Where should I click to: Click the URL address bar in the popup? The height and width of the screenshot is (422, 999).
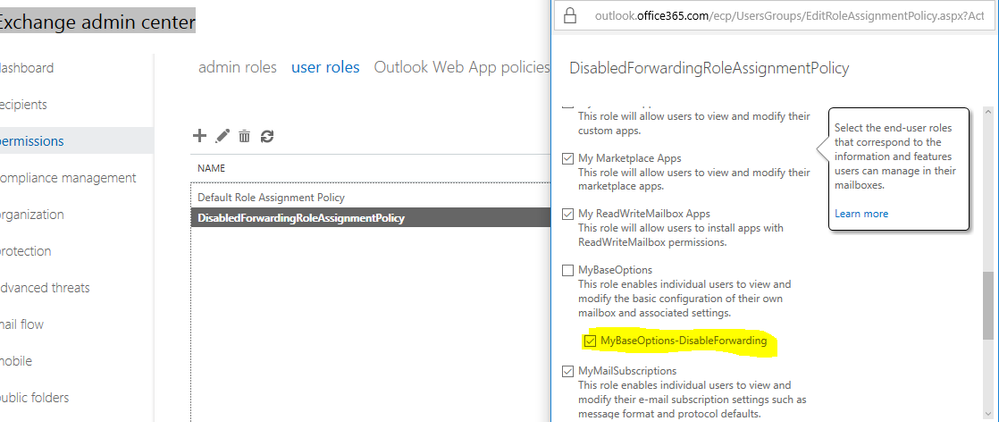pos(777,15)
